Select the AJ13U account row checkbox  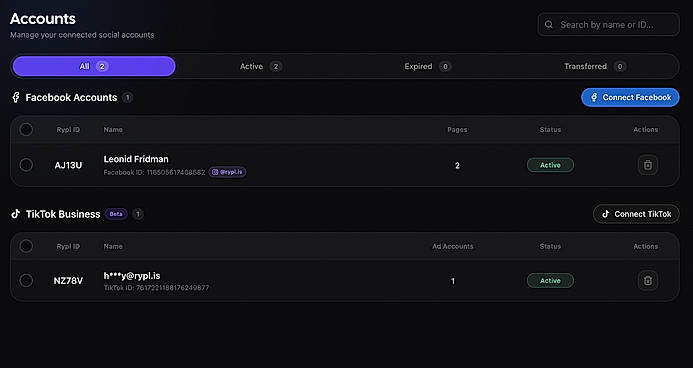[26, 165]
